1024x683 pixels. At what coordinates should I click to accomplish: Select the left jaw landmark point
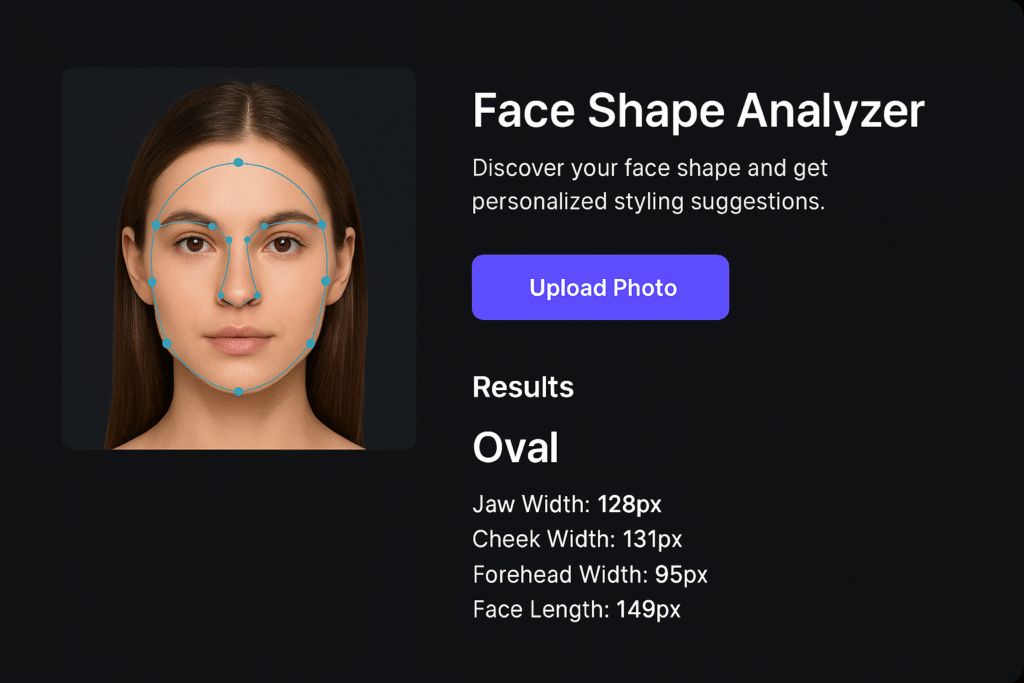[x=169, y=342]
